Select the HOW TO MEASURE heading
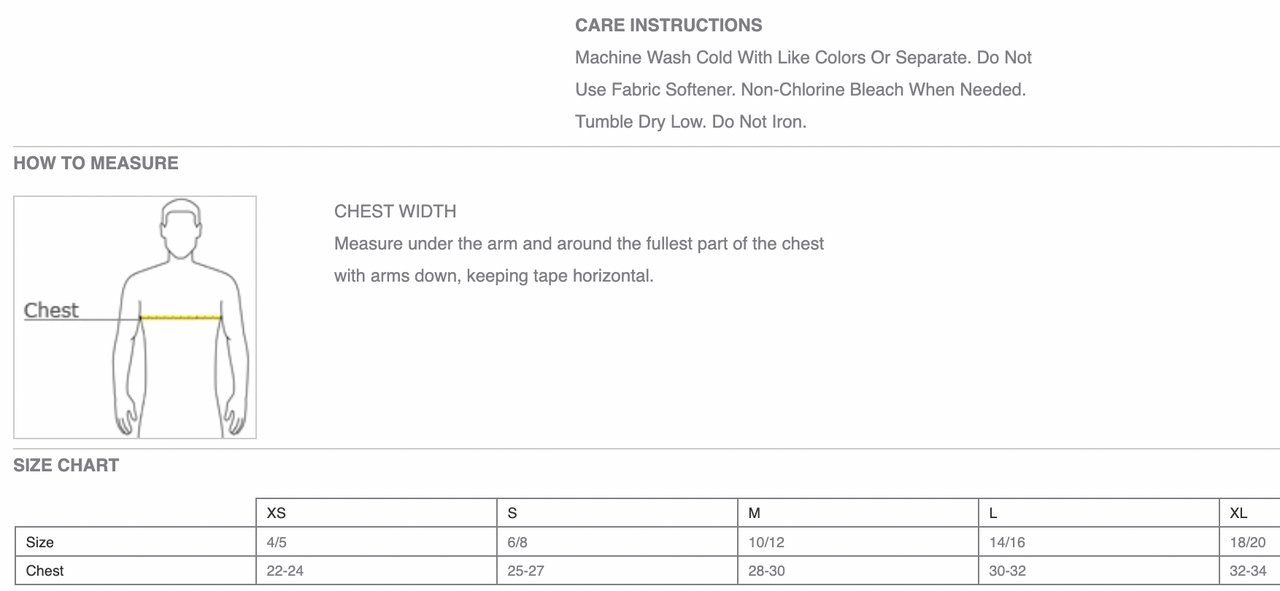Viewport: 1280px width, 591px height. [x=96, y=163]
